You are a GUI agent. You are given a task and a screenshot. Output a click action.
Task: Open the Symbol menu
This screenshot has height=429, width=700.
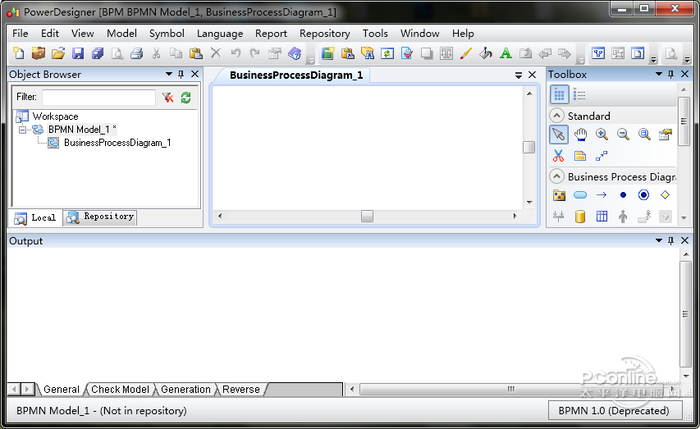[167, 33]
